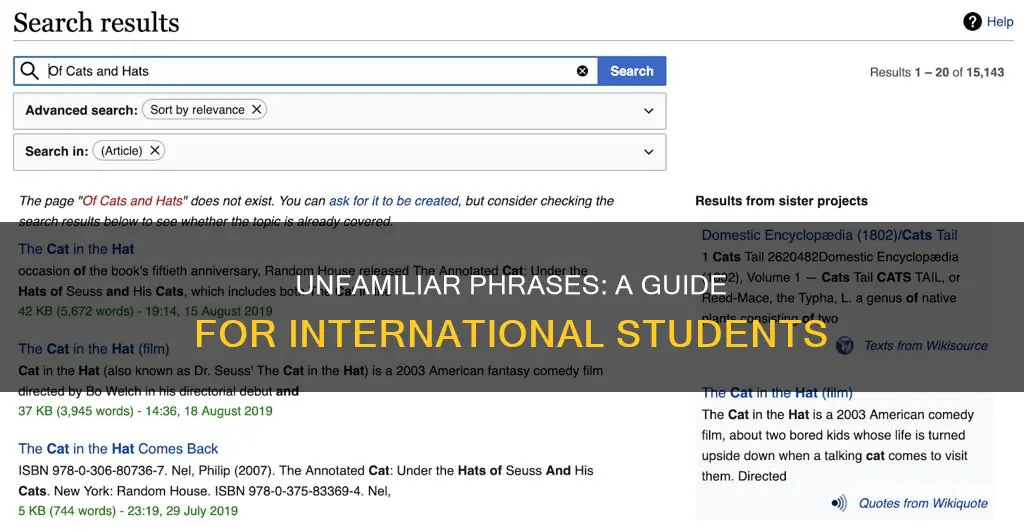
Task: Click 'Results from sister projects' heading
Action: point(781,201)
